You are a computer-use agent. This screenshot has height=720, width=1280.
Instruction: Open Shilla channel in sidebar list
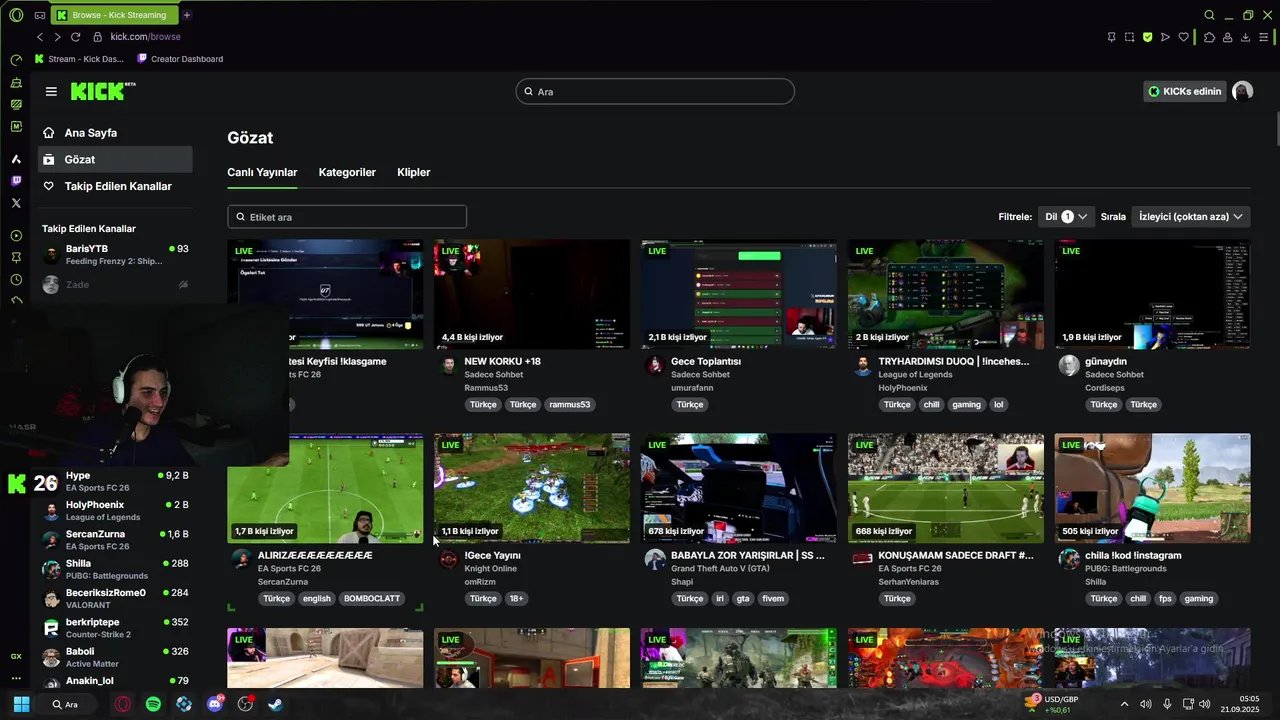115,569
